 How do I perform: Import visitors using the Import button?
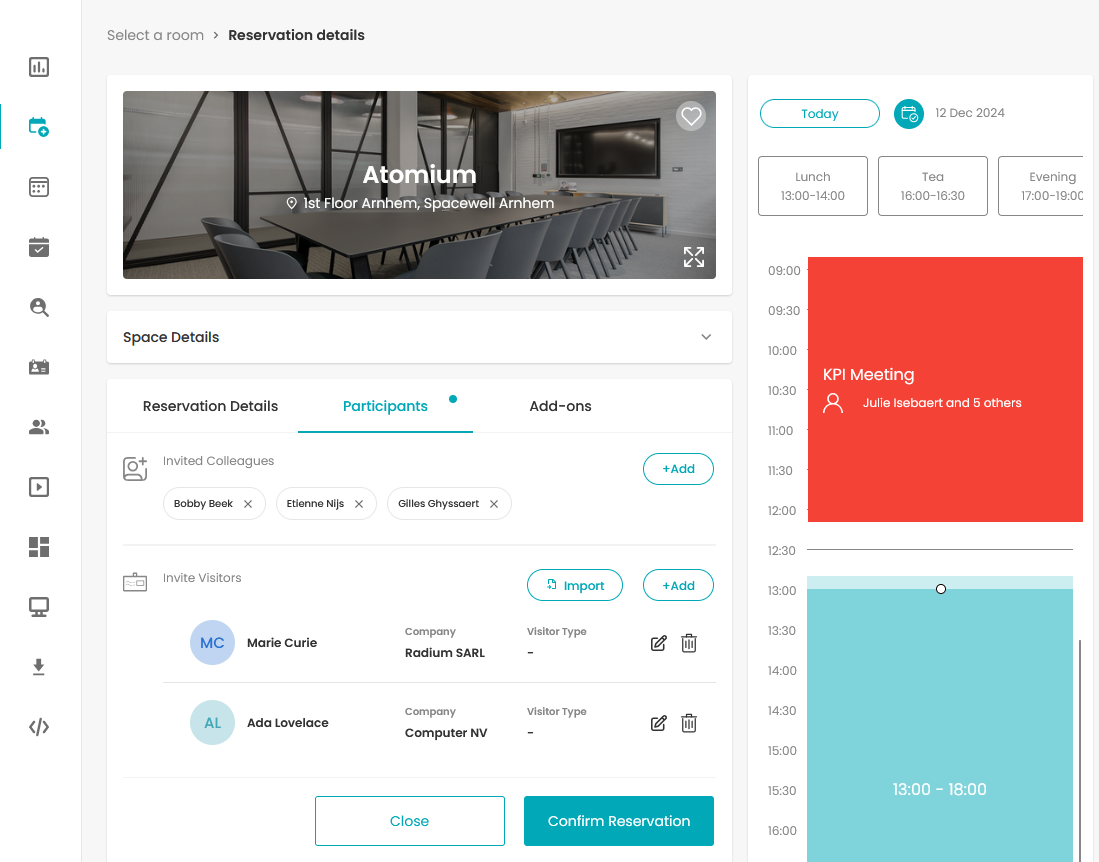click(575, 585)
